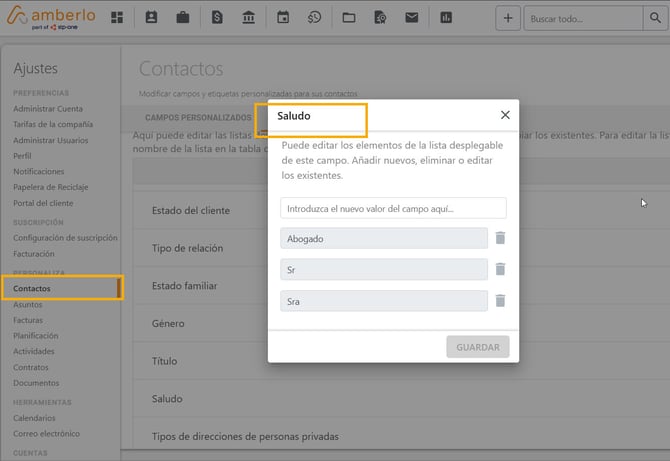Edit the Sr list value field

[384, 269]
